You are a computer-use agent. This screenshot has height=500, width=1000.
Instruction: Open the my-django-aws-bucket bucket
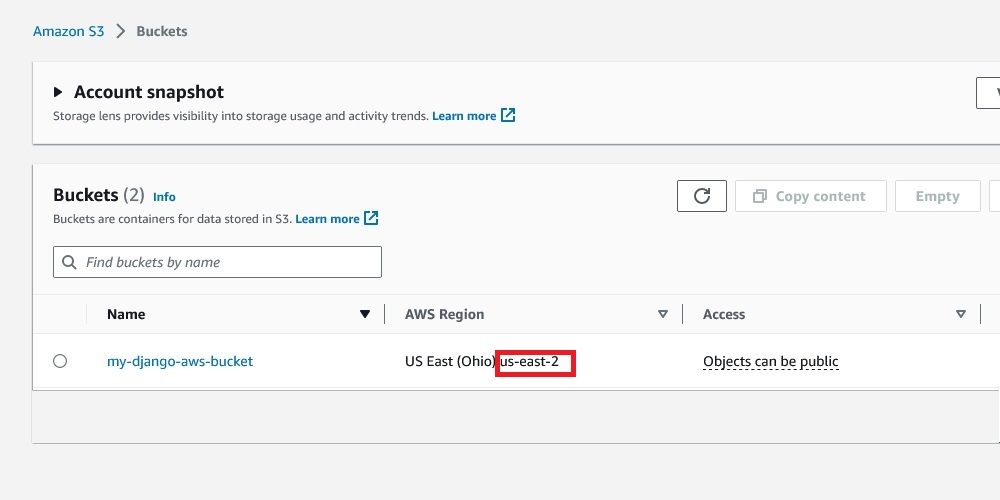[x=180, y=361]
